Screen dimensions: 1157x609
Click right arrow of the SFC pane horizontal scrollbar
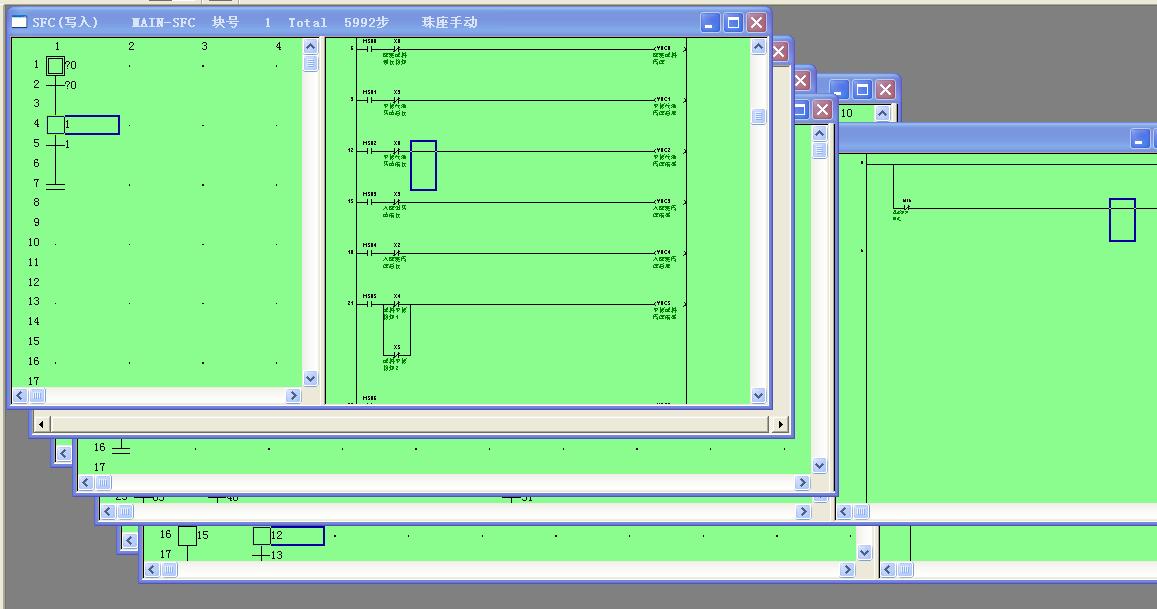(x=294, y=396)
